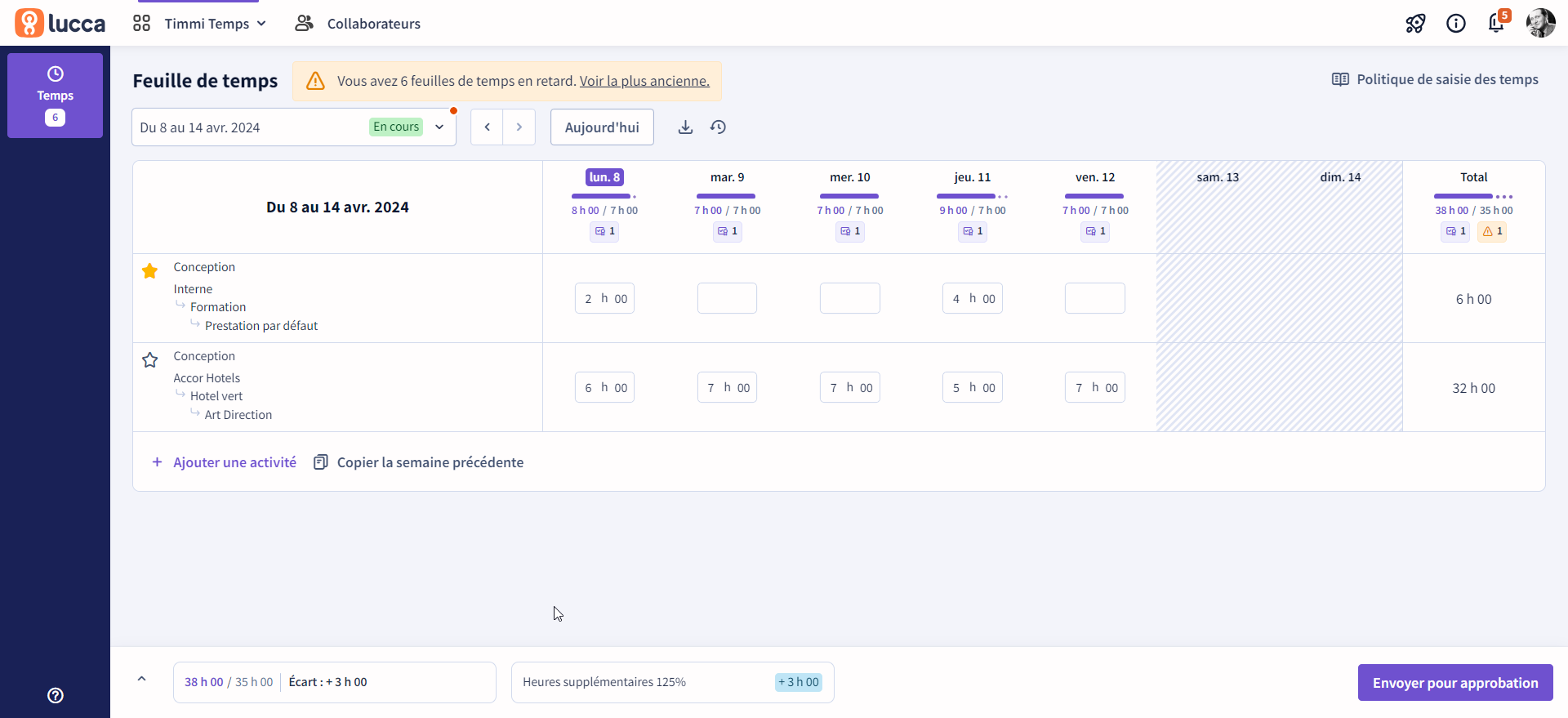Click Monday's comment badge icon

(x=604, y=231)
